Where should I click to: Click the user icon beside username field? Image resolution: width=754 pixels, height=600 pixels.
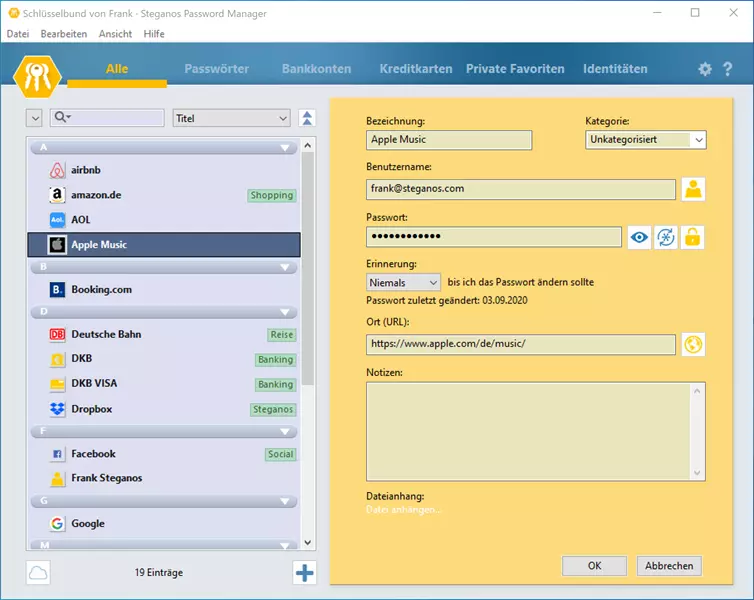point(692,189)
